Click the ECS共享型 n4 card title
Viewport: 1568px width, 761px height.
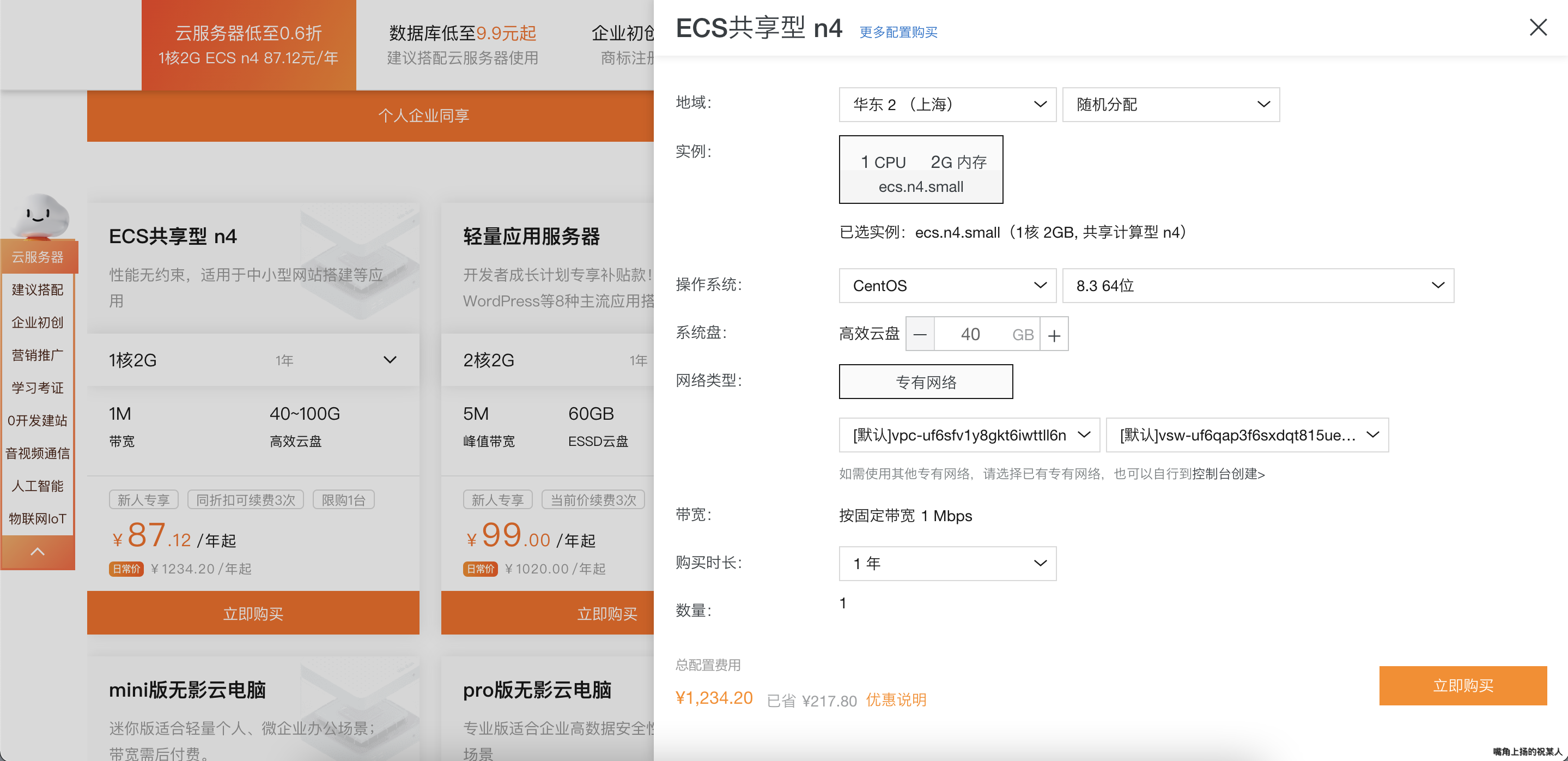(x=173, y=236)
